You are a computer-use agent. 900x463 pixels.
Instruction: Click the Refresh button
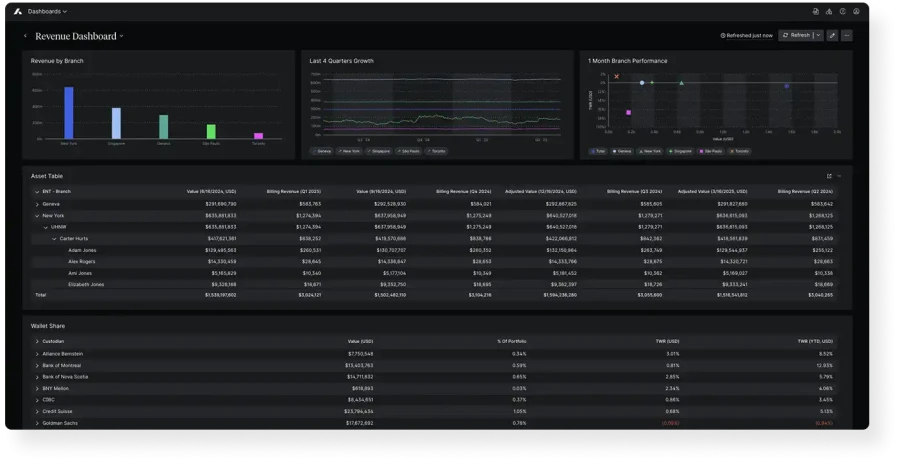click(x=796, y=35)
